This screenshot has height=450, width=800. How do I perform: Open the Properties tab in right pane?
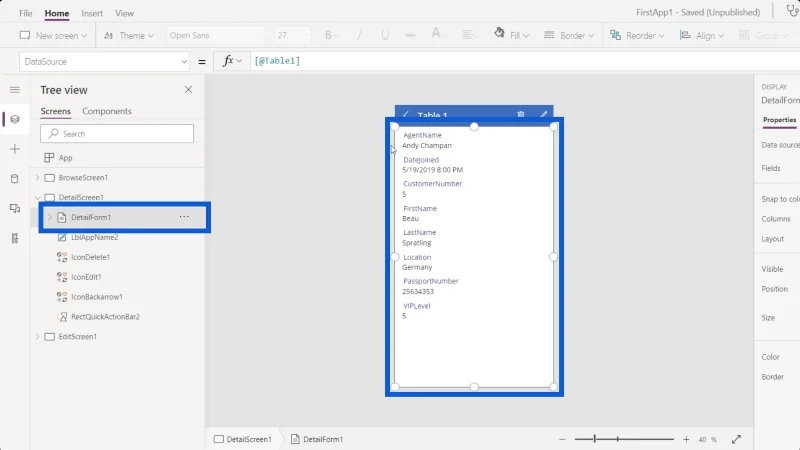(x=779, y=120)
